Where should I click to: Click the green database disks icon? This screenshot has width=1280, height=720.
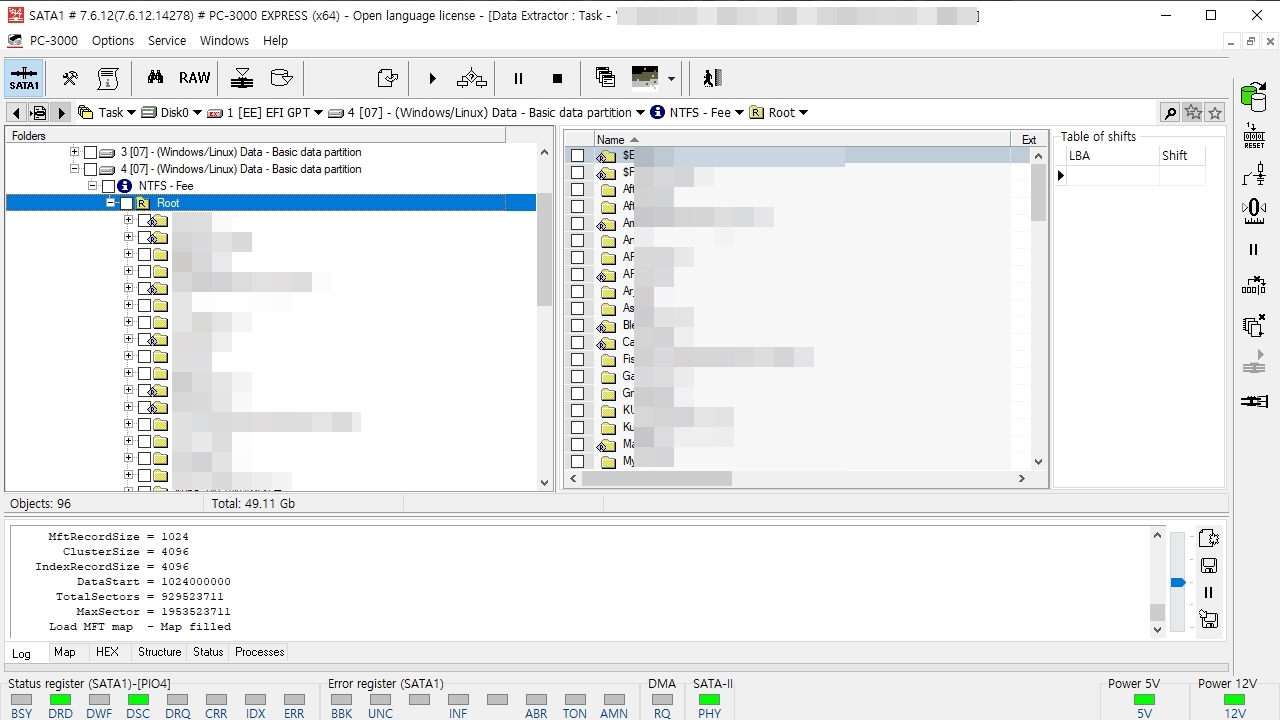point(1253,96)
